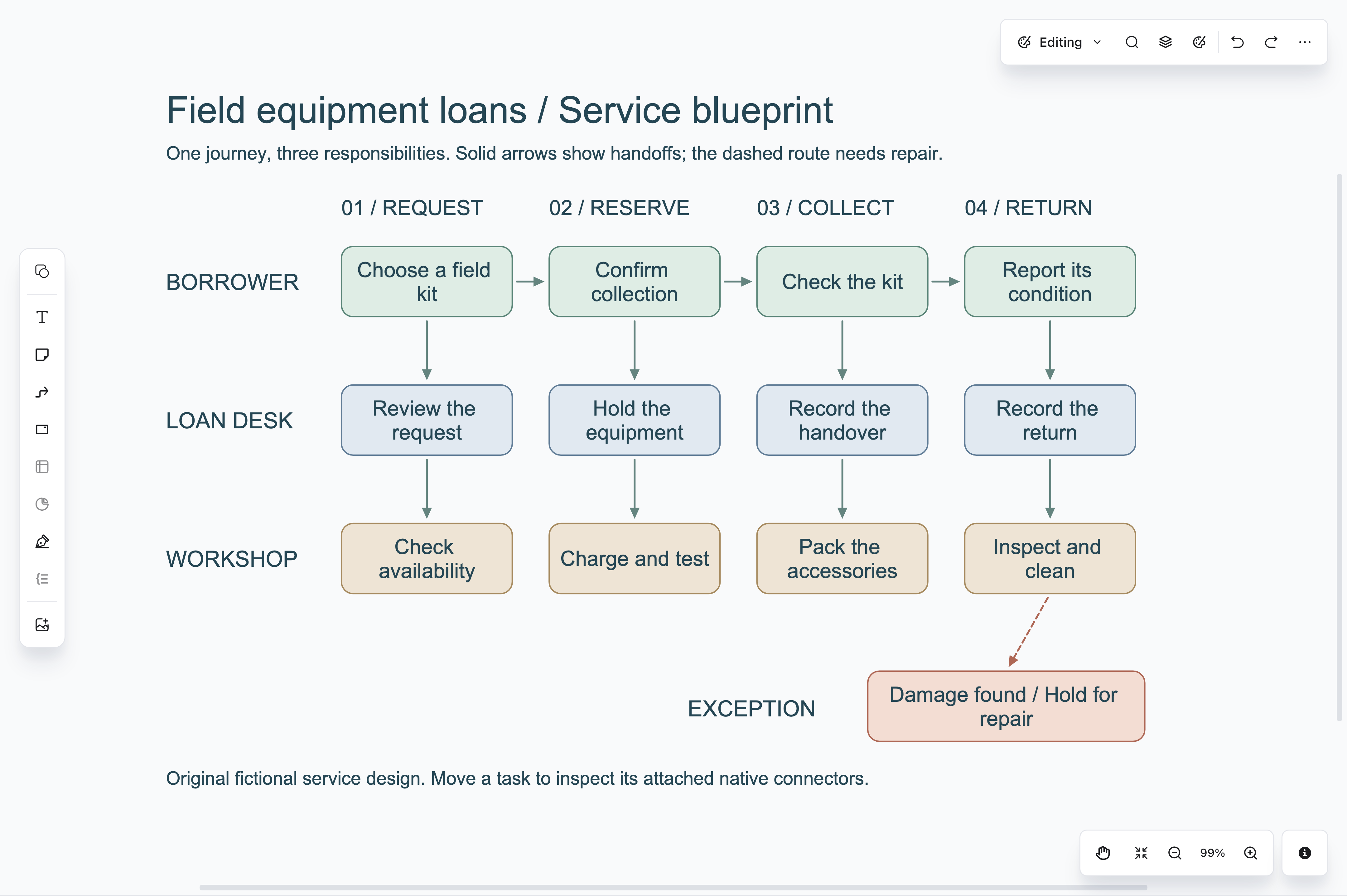The height and width of the screenshot is (896, 1347).
Task: Activate the hand pan tool
Action: pos(1103,853)
